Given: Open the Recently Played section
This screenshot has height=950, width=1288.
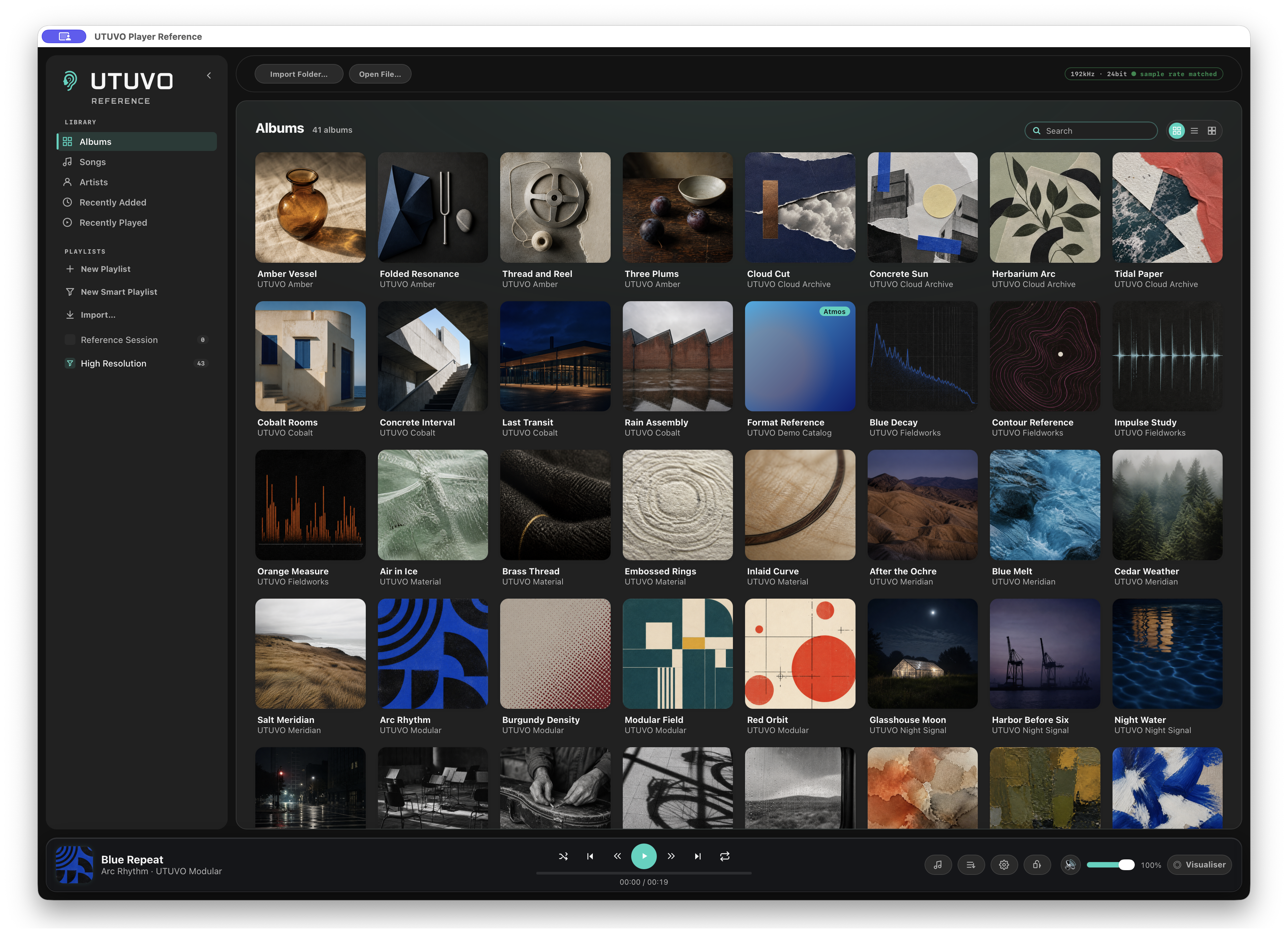Looking at the screenshot, I should point(137,223).
